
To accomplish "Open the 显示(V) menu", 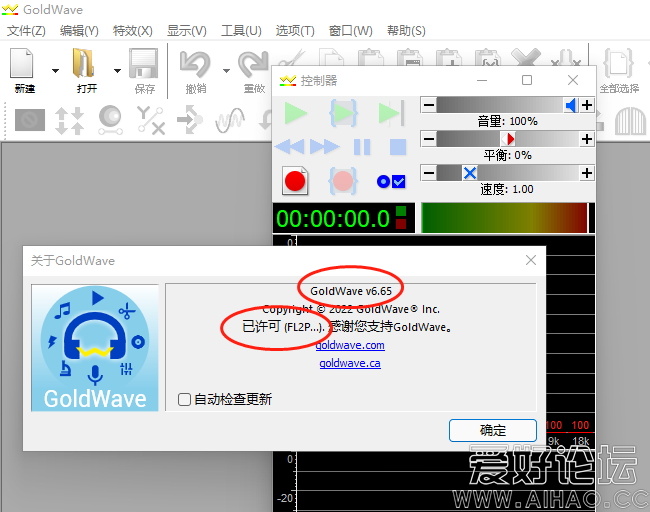I will pos(187,31).
